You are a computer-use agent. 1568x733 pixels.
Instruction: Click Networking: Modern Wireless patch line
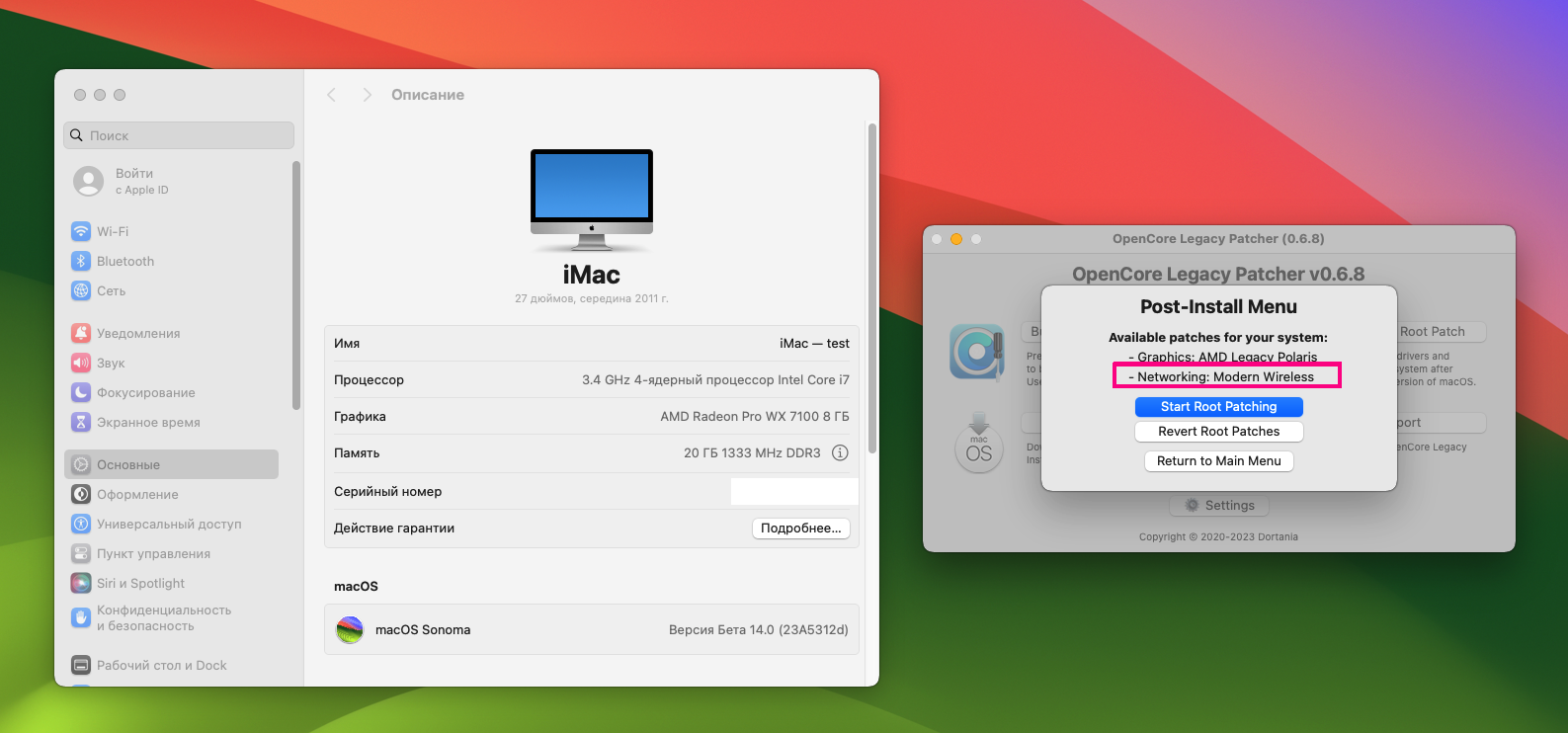click(1222, 377)
